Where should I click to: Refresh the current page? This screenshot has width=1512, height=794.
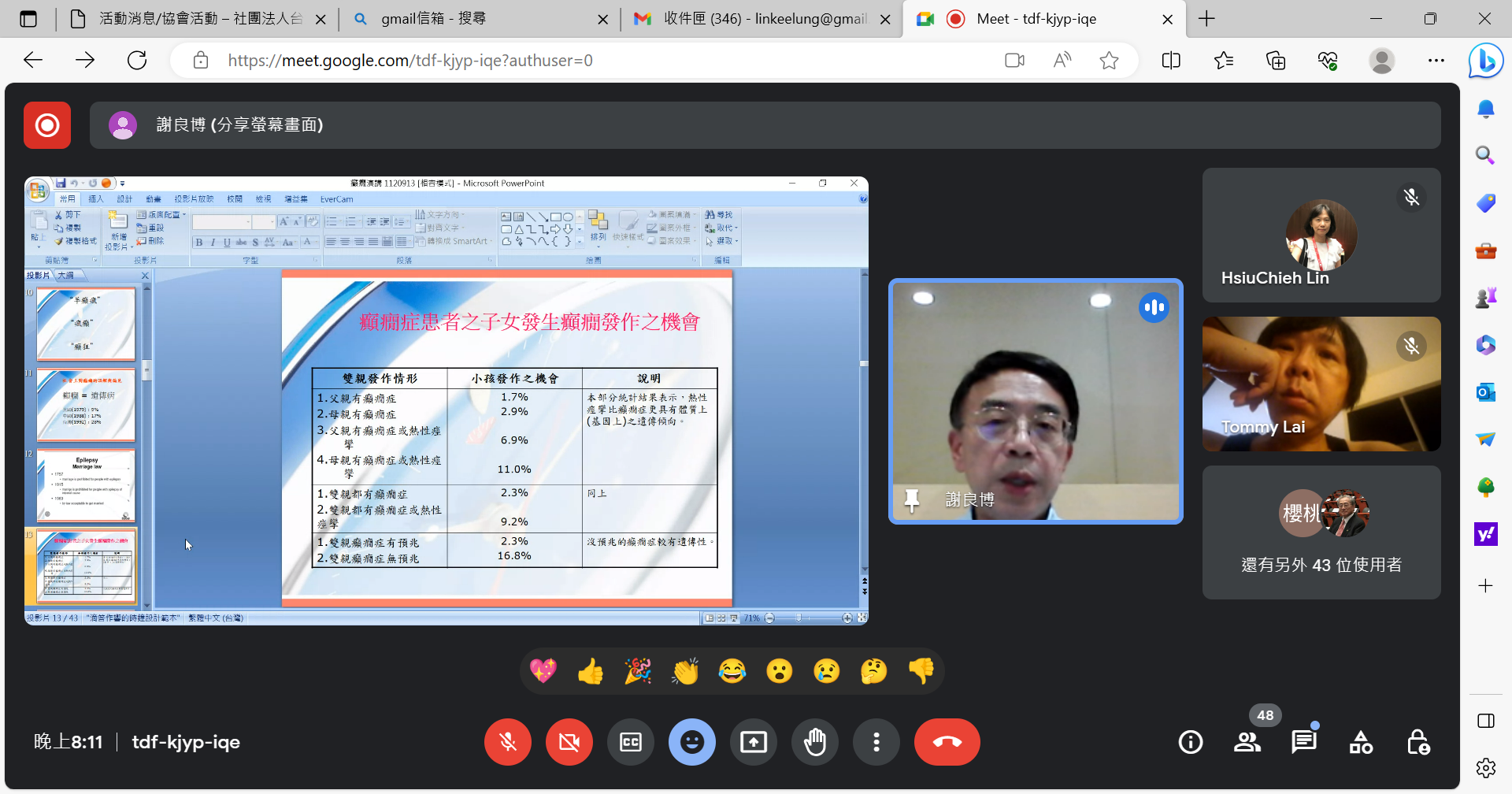[x=137, y=61]
